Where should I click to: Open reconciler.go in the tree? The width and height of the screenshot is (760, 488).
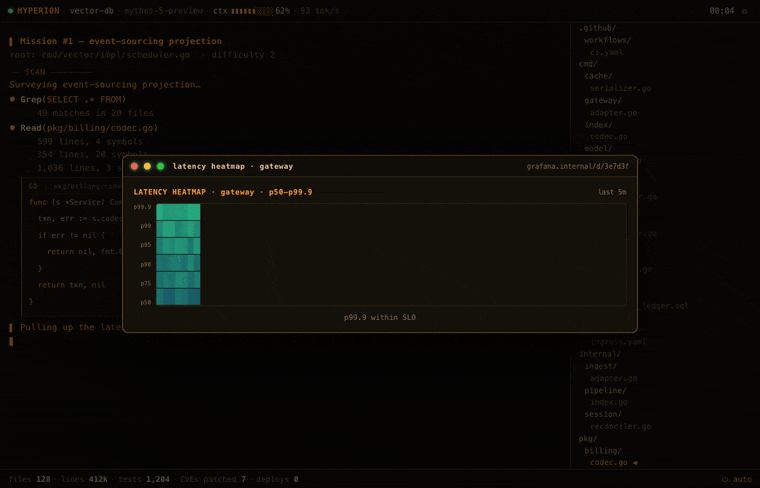pyautogui.click(x=620, y=426)
